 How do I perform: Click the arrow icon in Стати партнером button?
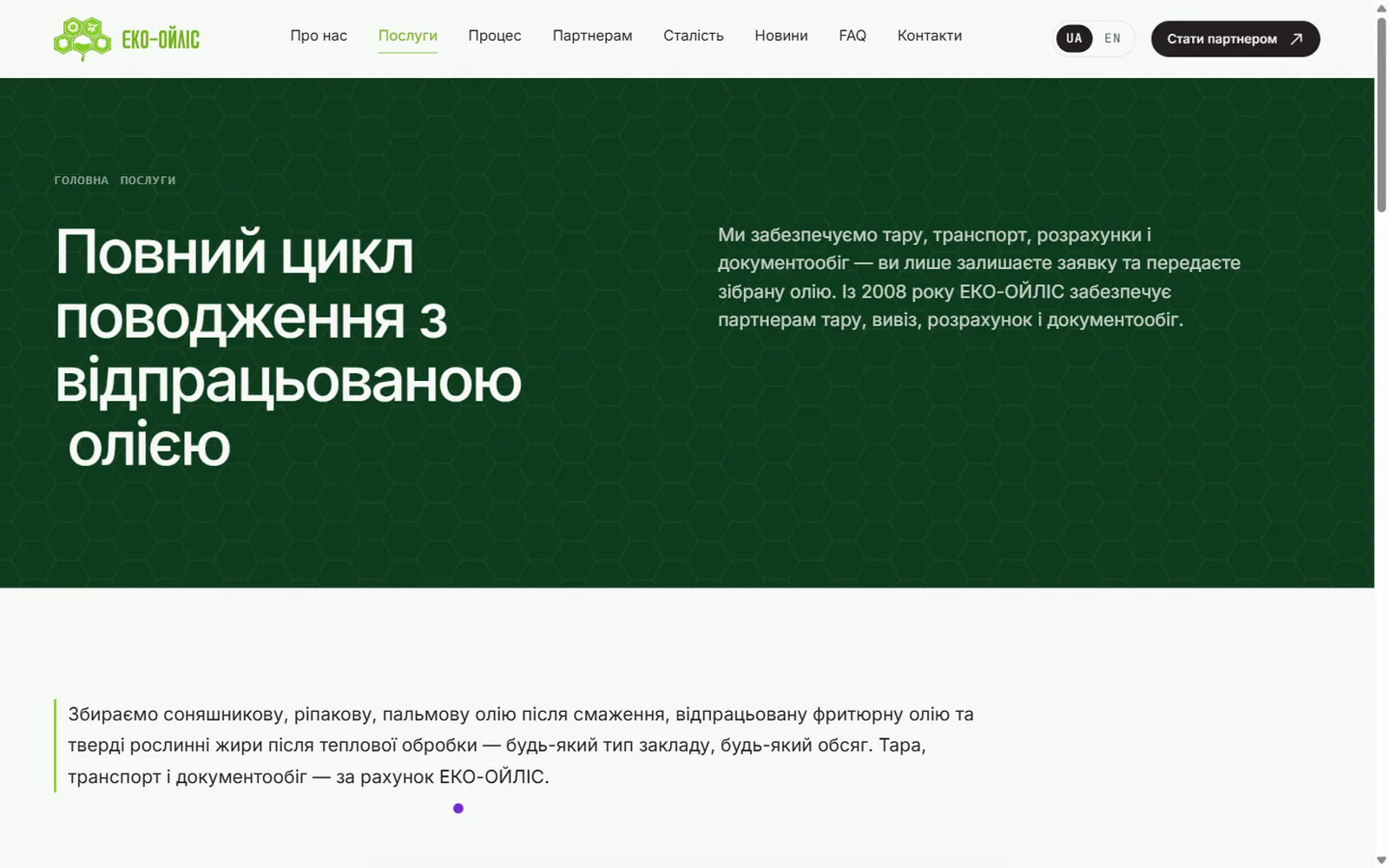tap(1296, 39)
